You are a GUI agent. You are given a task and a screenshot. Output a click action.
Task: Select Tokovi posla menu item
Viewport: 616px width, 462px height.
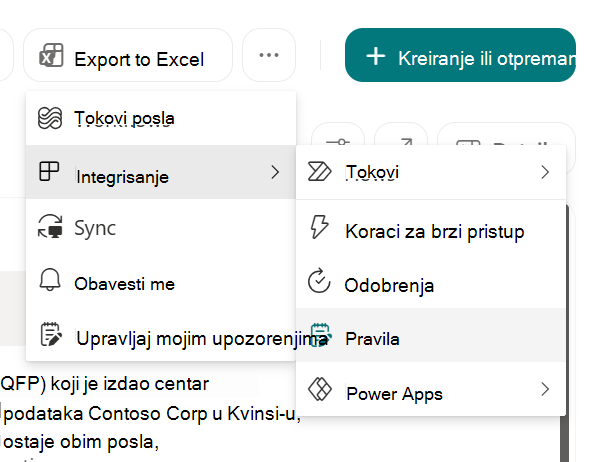coord(161,118)
